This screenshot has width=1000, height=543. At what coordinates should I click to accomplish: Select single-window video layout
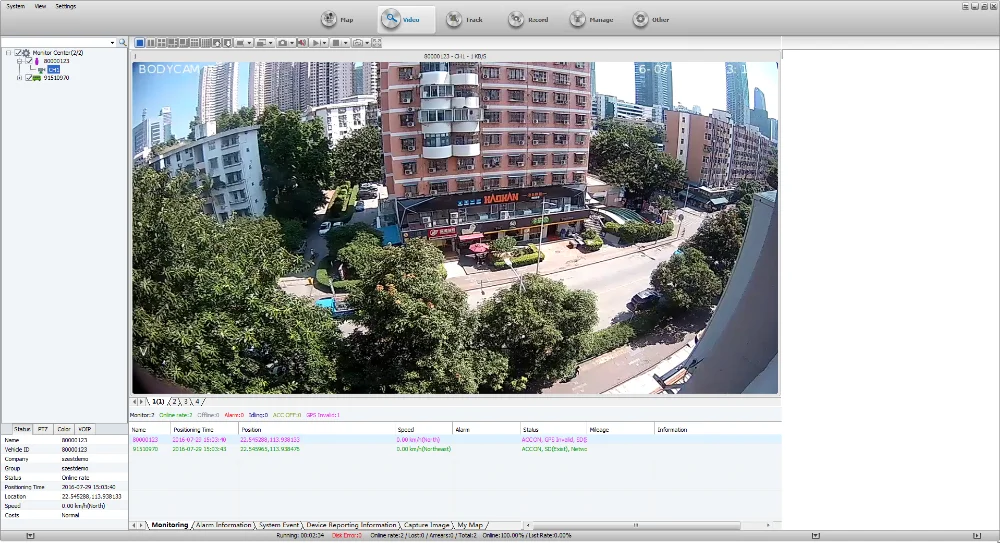click(x=139, y=43)
